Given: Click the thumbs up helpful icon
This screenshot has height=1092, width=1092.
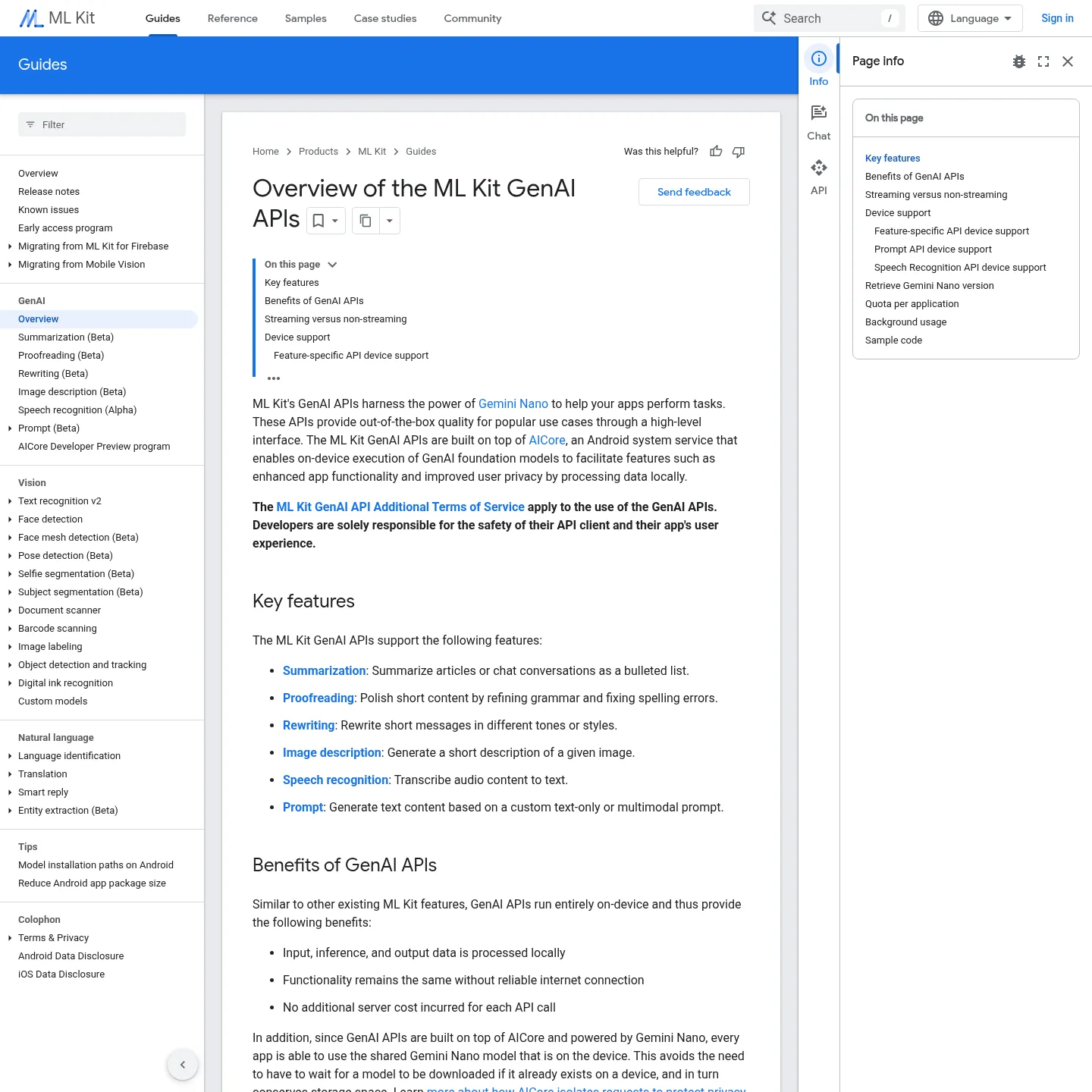Looking at the screenshot, I should [716, 152].
